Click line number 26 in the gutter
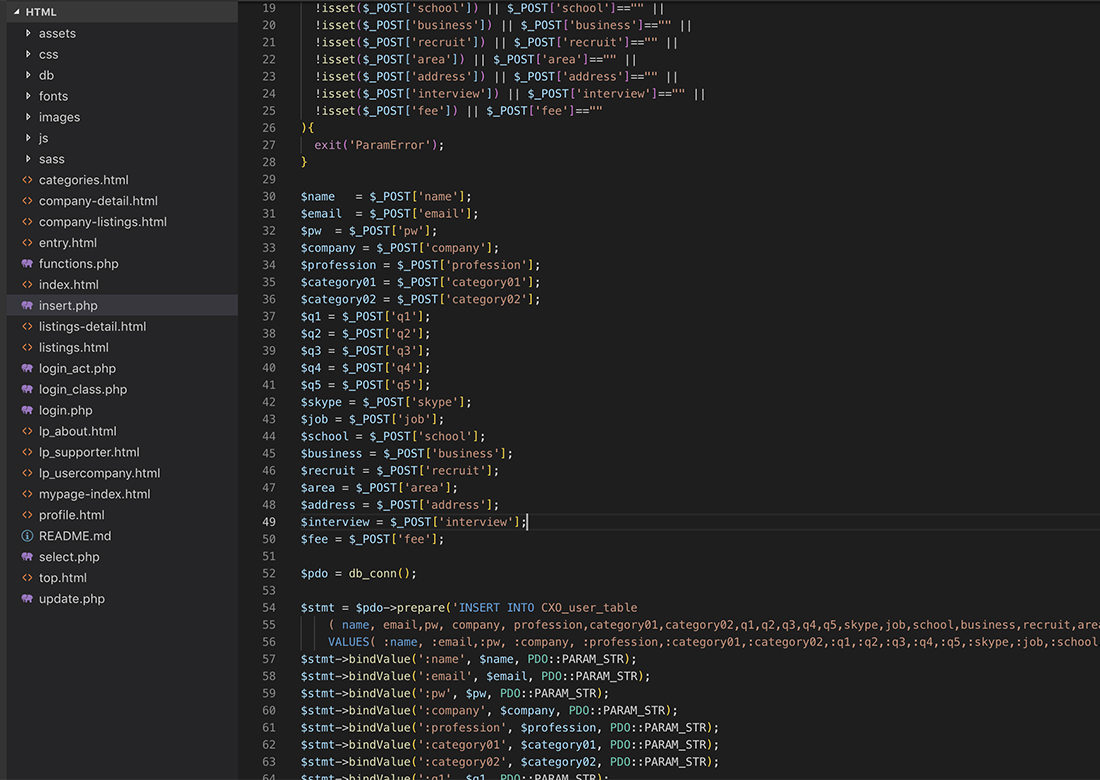The width and height of the screenshot is (1100, 780). click(x=269, y=128)
